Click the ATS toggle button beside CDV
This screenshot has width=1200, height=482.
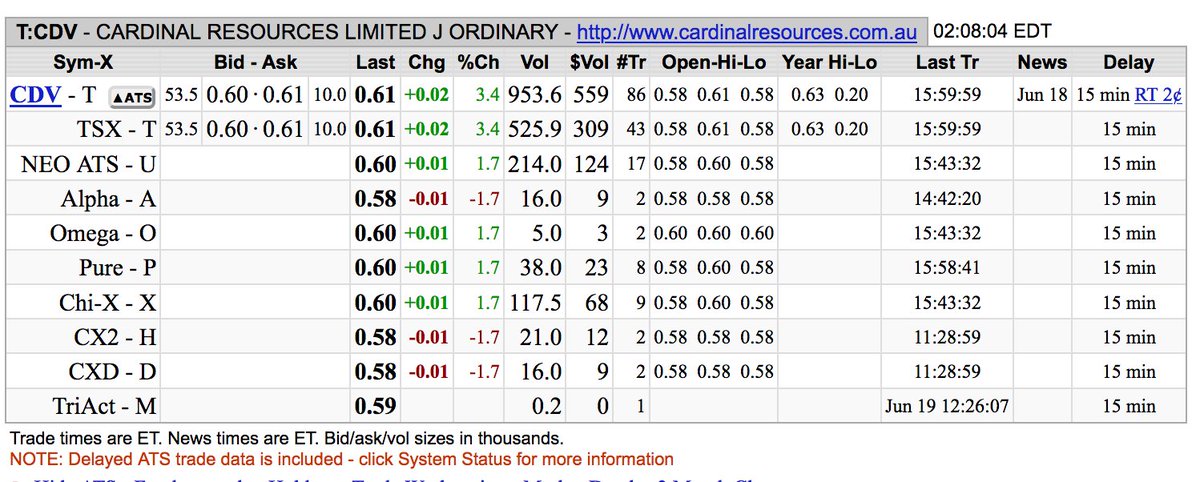[x=131, y=97]
